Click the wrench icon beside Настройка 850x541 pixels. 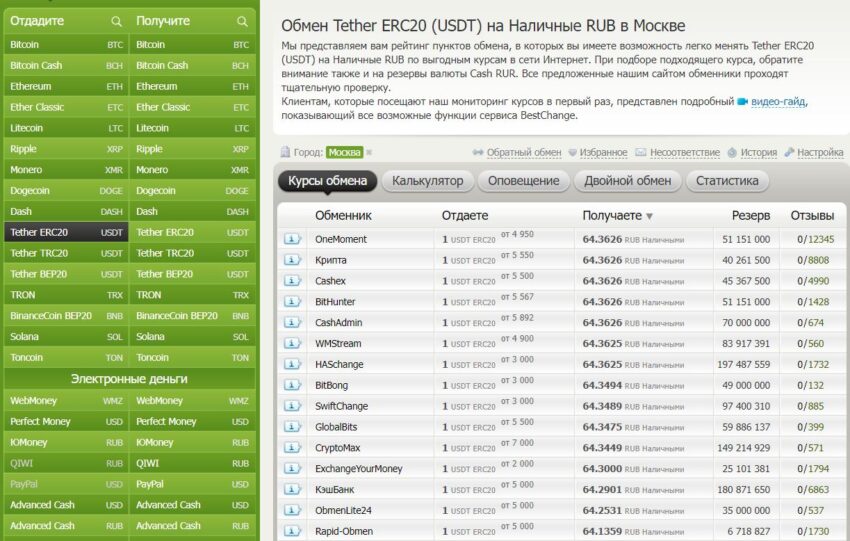(x=789, y=152)
